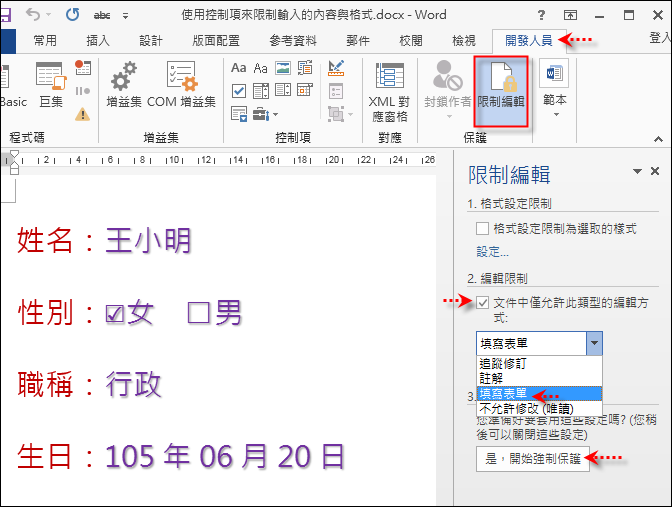Toggle Design Mode ruler-and-pencil icon

click(336, 68)
